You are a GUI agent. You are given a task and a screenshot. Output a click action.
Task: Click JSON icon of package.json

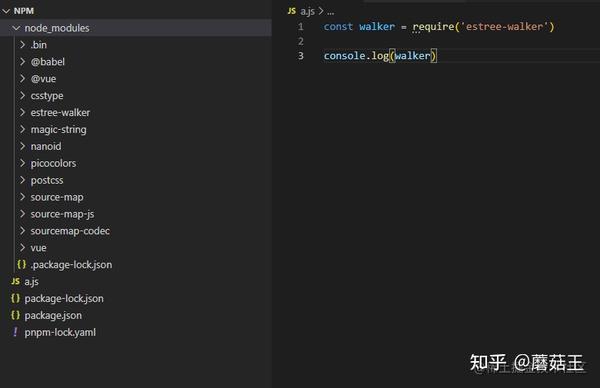coord(15,315)
